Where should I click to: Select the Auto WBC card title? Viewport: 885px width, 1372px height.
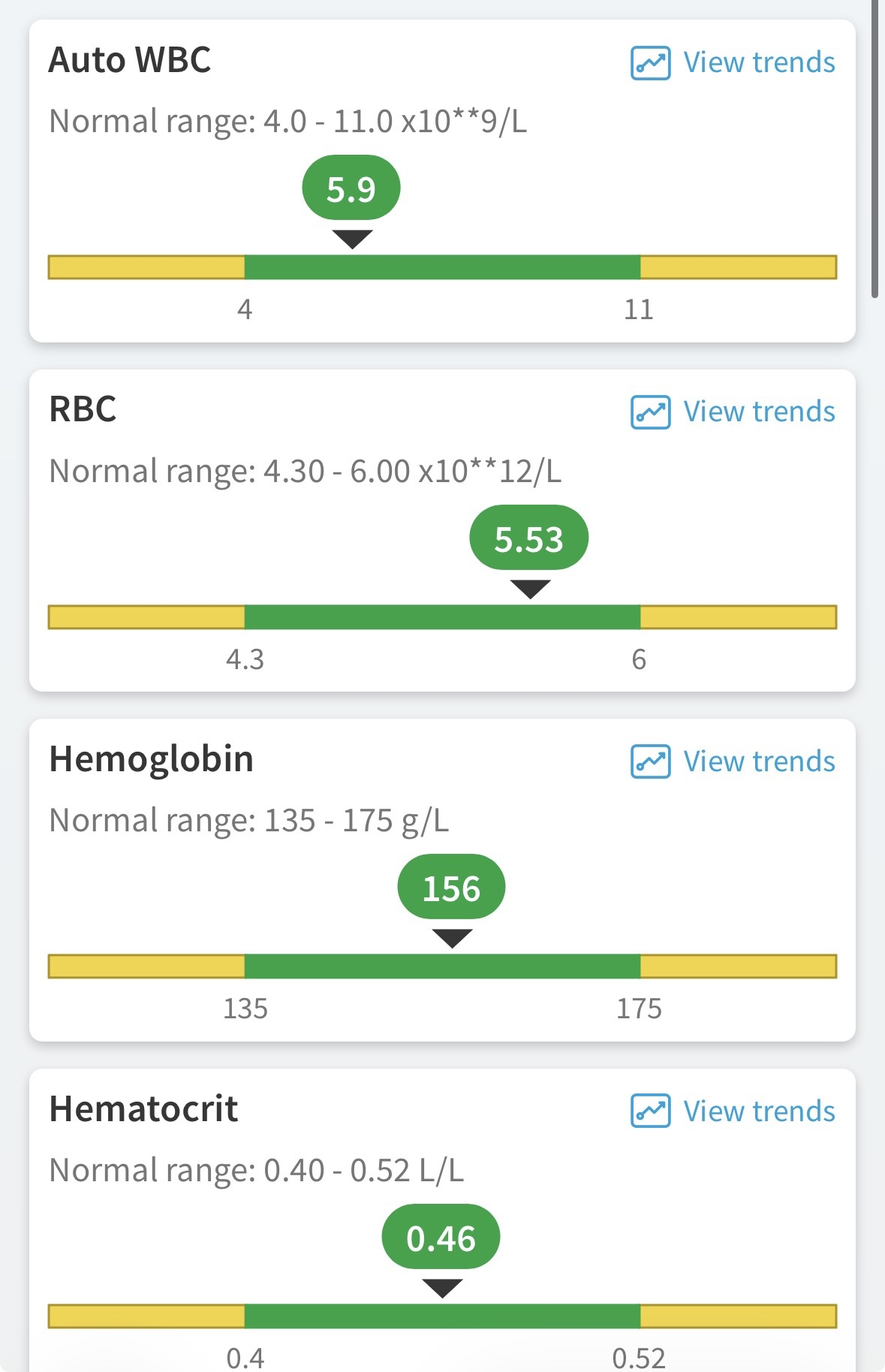[130, 60]
